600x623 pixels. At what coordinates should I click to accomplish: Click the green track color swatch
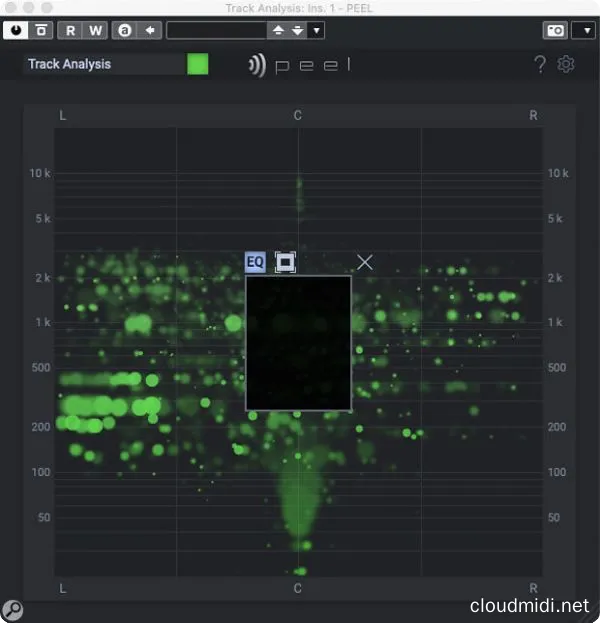point(198,64)
